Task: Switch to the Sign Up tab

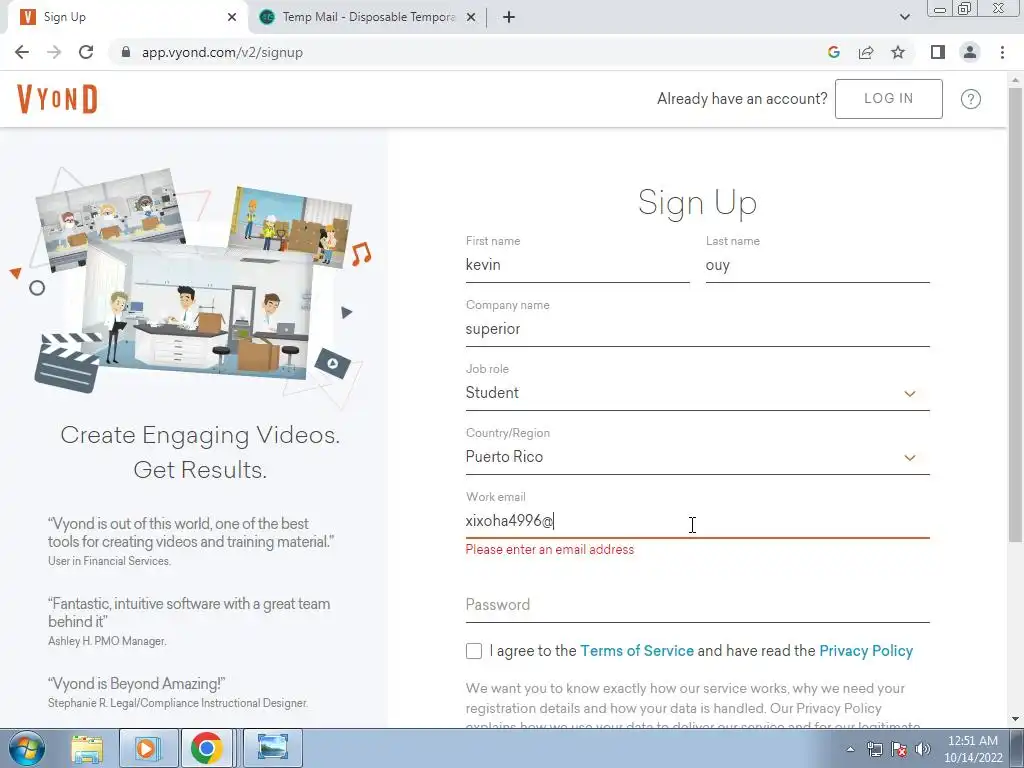Action: pyautogui.click(x=127, y=17)
